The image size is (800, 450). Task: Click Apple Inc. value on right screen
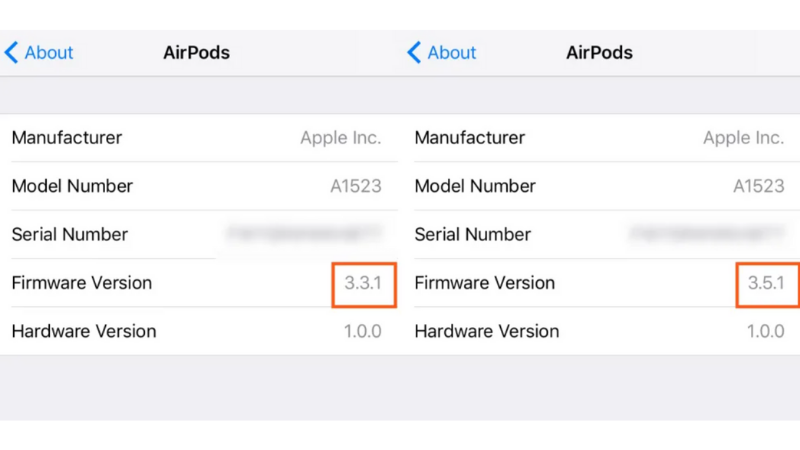(743, 138)
